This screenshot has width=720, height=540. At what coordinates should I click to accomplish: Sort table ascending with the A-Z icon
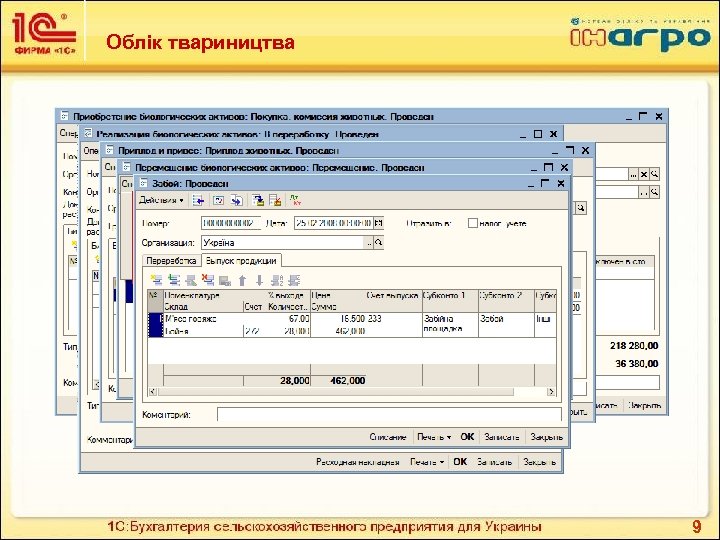277,280
